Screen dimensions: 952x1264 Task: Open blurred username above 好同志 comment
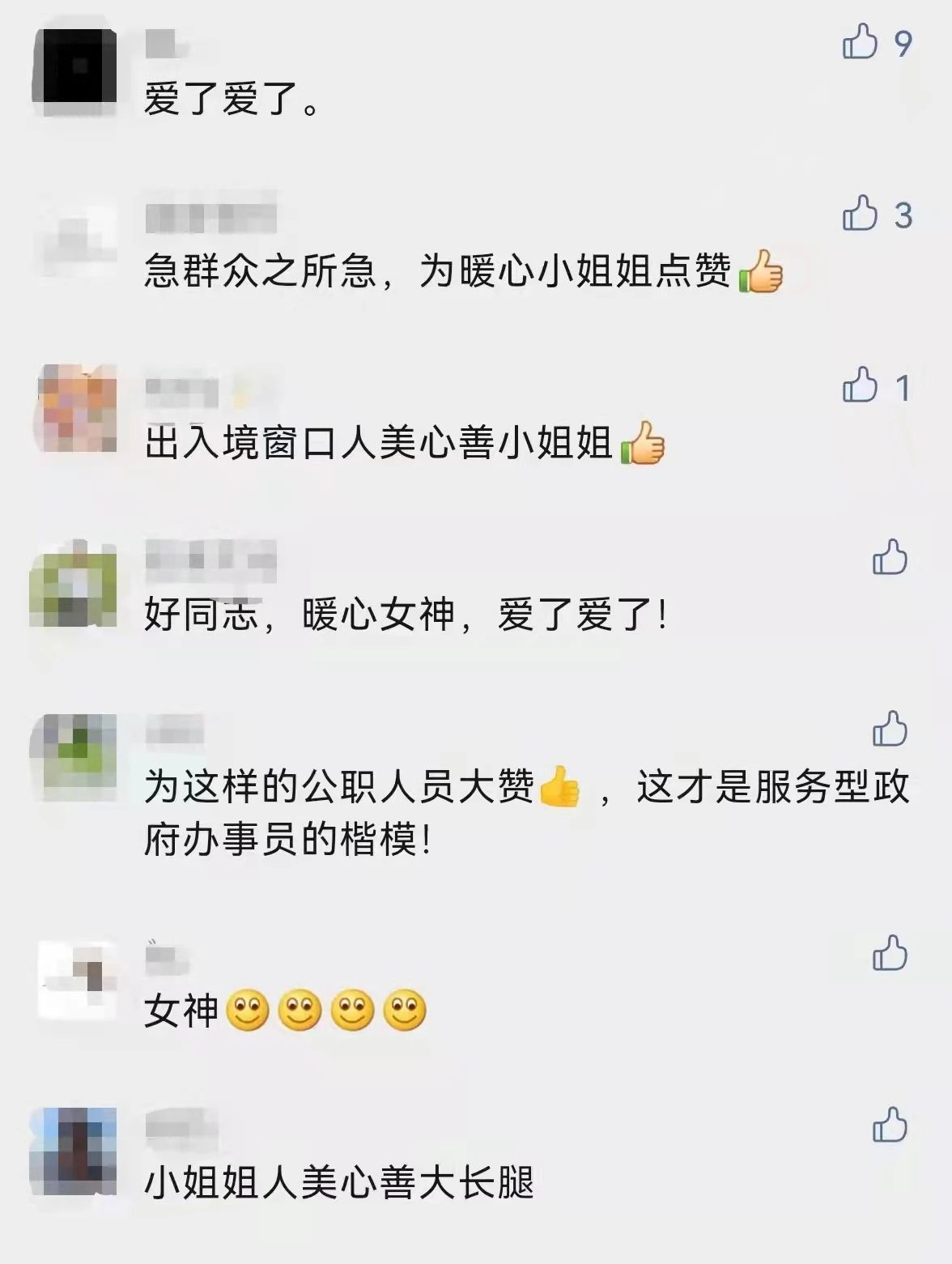point(210,560)
